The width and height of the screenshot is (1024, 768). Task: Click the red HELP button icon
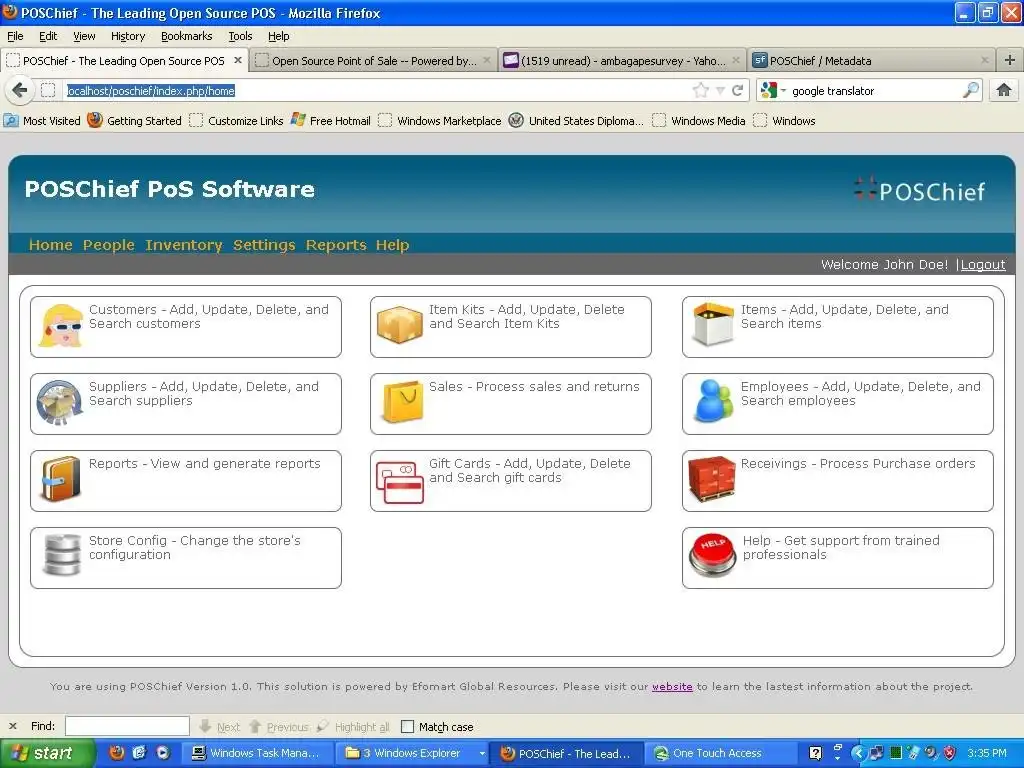click(x=712, y=556)
